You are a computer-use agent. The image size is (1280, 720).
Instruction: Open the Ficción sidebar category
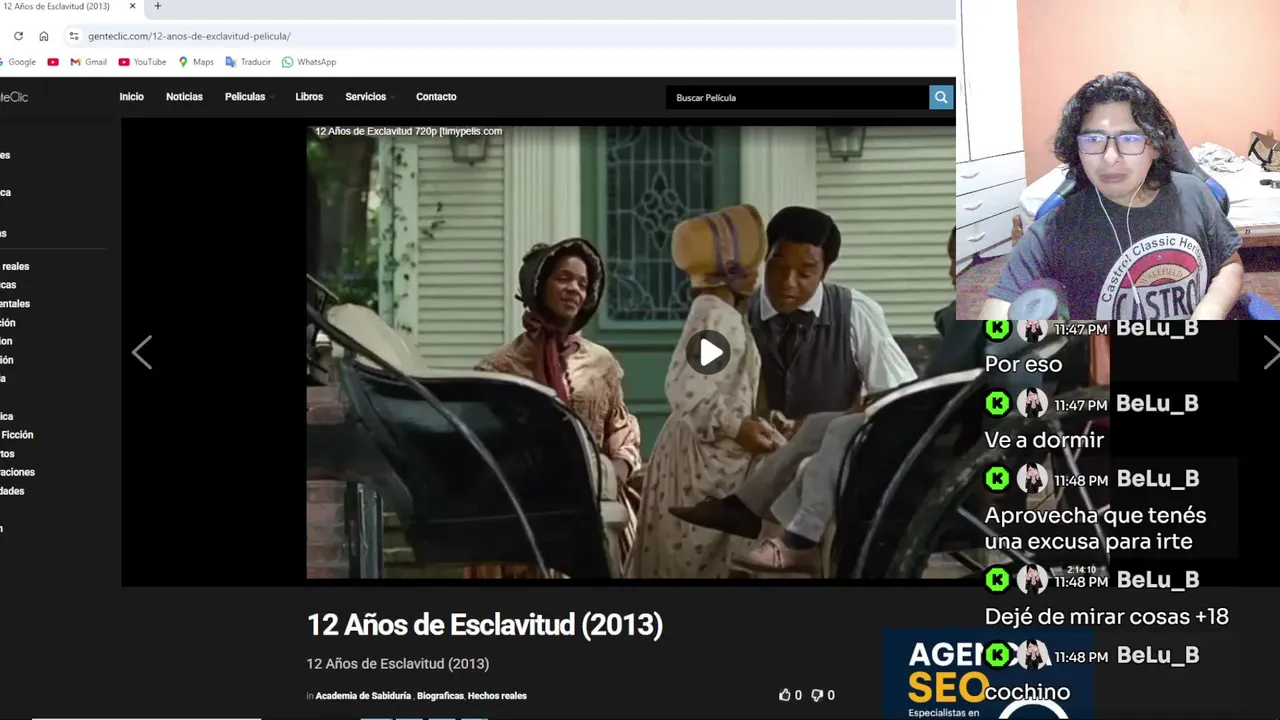(x=17, y=435)
